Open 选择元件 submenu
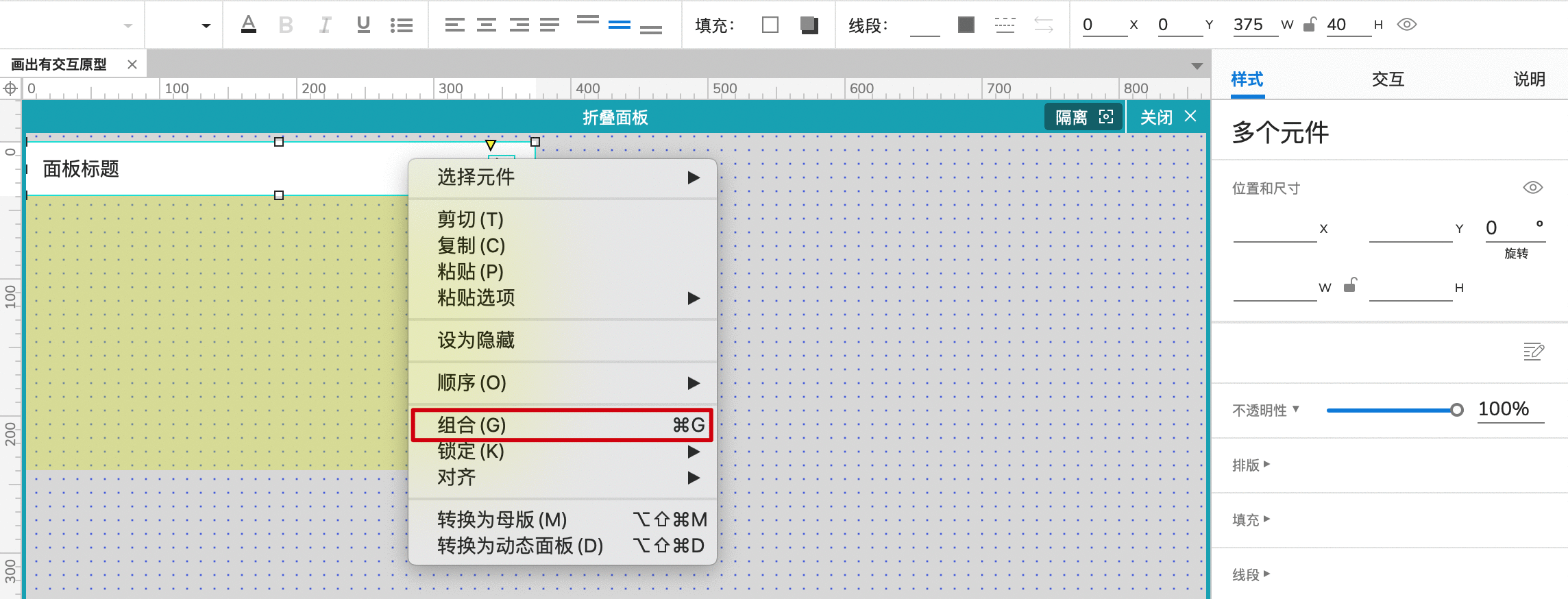This screenshot has width=1568, height=599. [563, 178]
